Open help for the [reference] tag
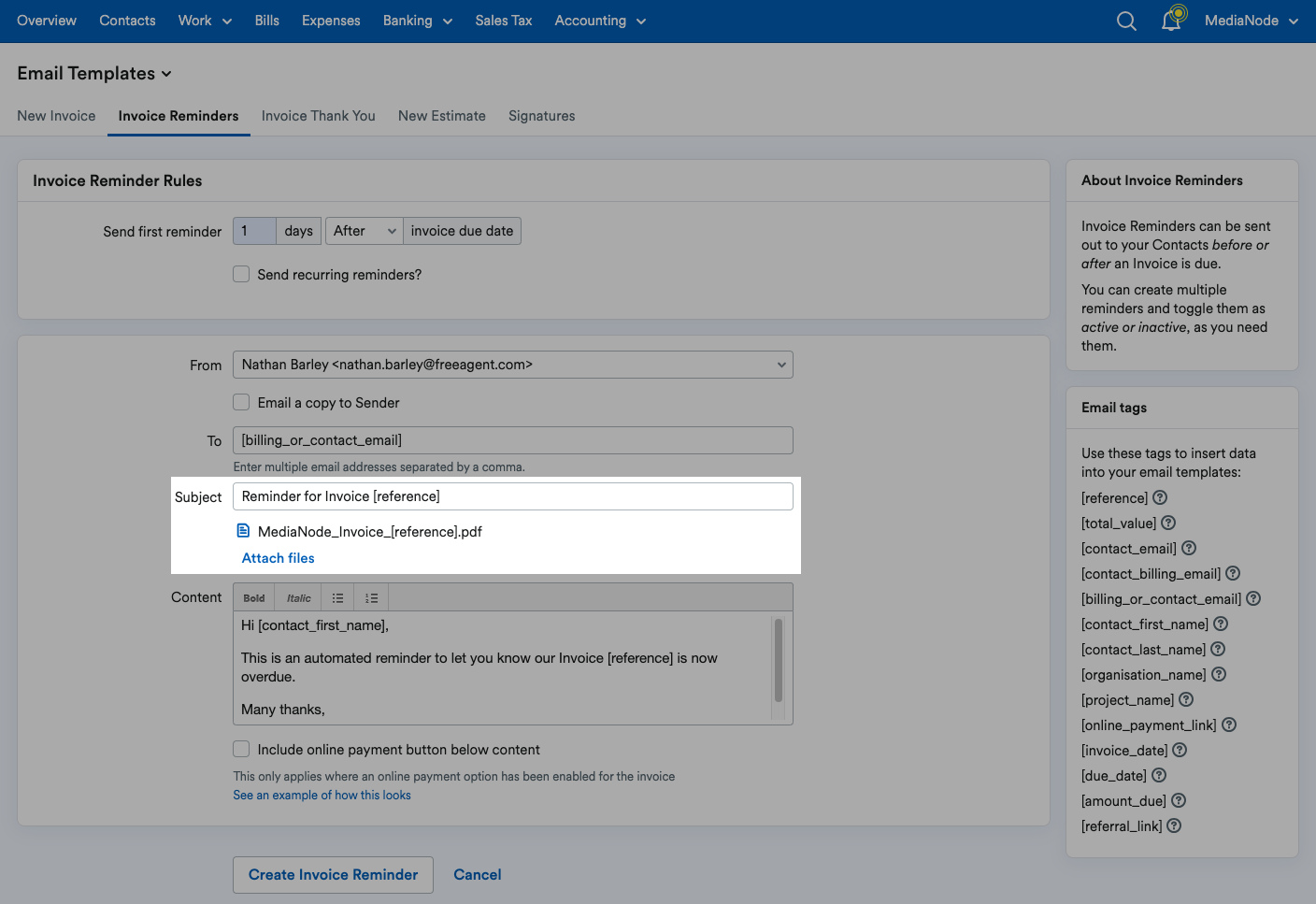The width and height of the screenshot is (1316, 904). coord(1160,498)
